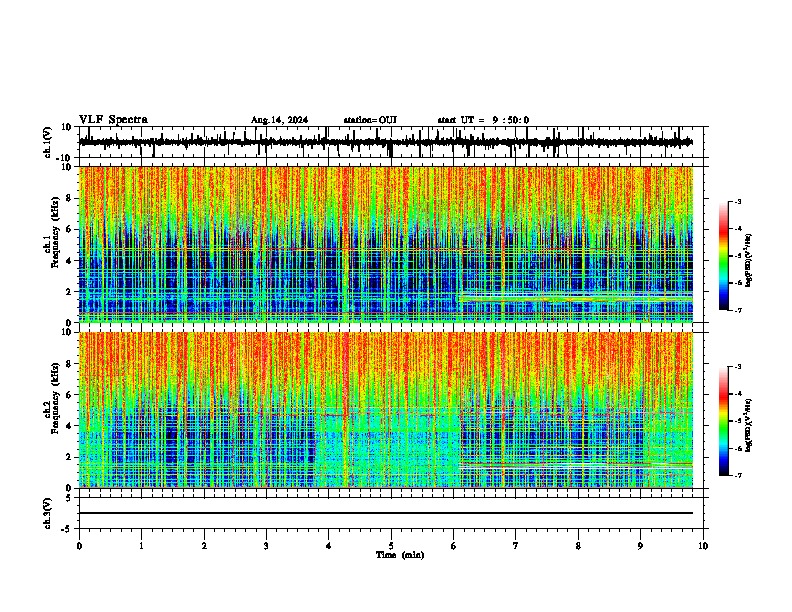Click the ch.1 "Frequency (kHz)" axis label
This screenshot has width=792, height=612.
tap(55, 232)
